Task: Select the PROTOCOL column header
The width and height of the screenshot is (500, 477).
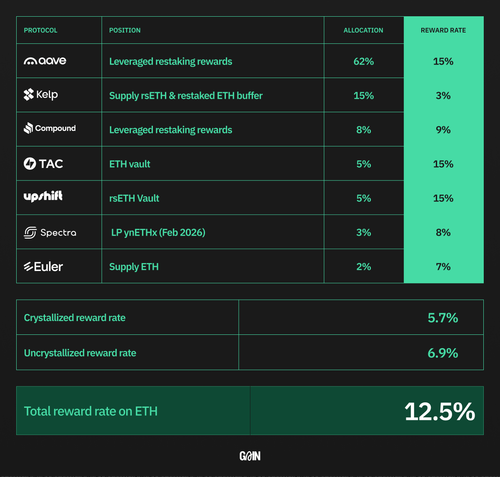Action: click(x=40, y=30)
